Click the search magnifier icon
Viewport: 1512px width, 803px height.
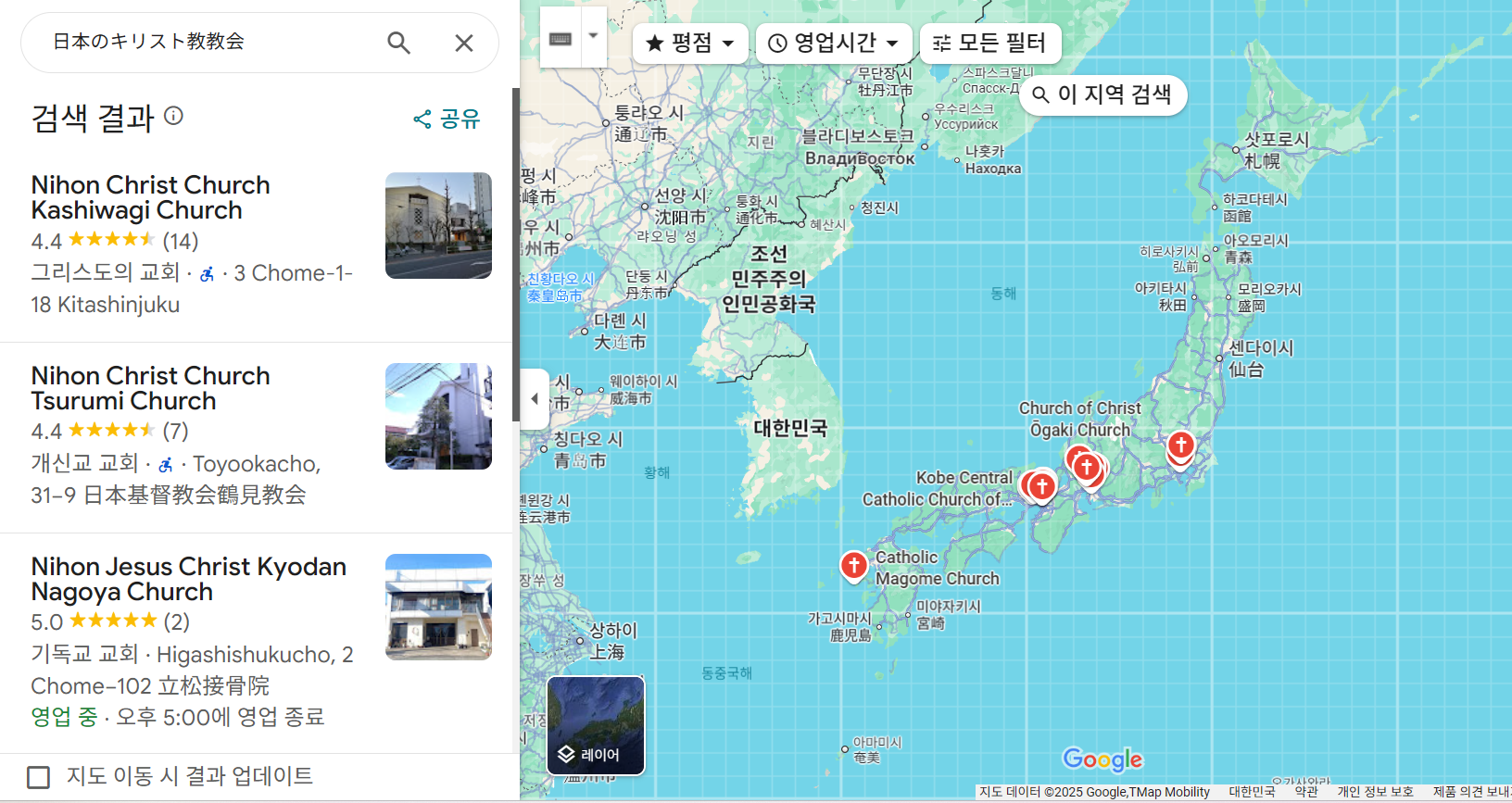(399, 43)
